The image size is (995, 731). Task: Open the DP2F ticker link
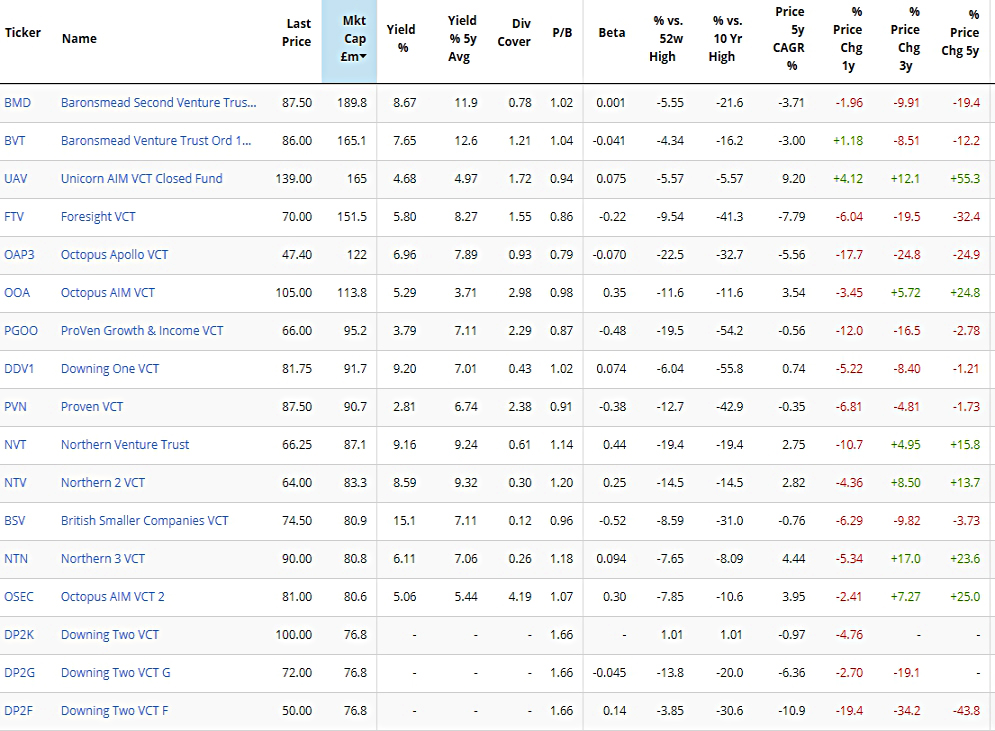tap(19, 711)
